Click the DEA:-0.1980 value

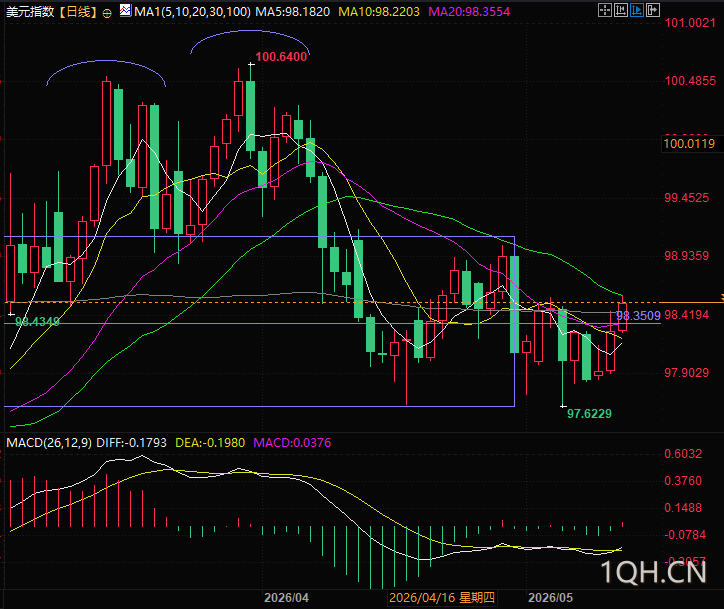click(x=210, y=443)
